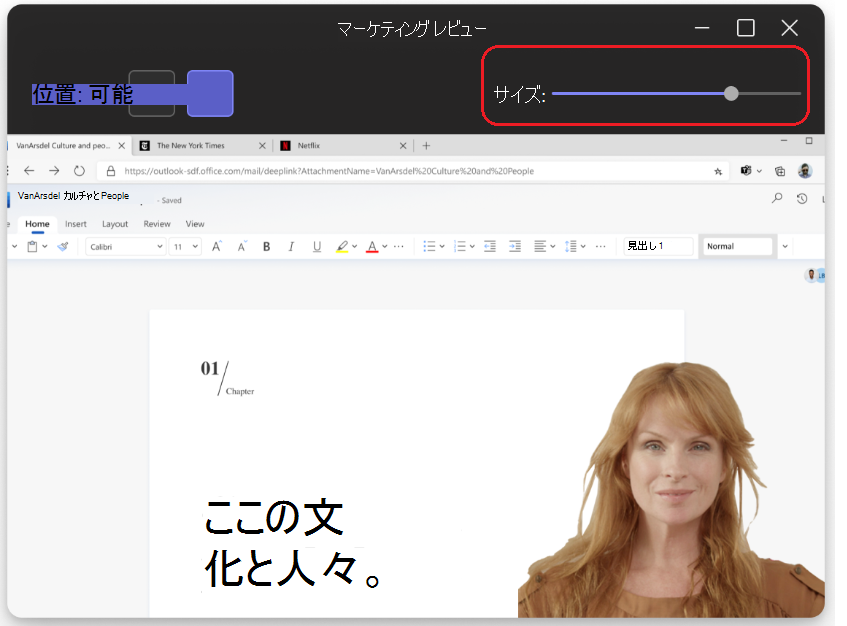Viewport: 847px width, 626px height.
Task: Expand the Paste options arrow
Action: pyautogui.click(x=45, y=246)
